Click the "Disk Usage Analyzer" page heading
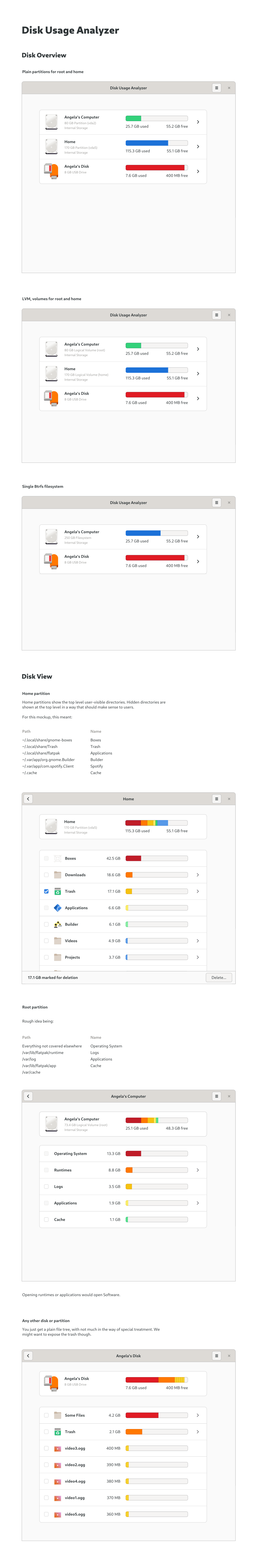This screenshot has height=1568, width=260. [70, 30]
